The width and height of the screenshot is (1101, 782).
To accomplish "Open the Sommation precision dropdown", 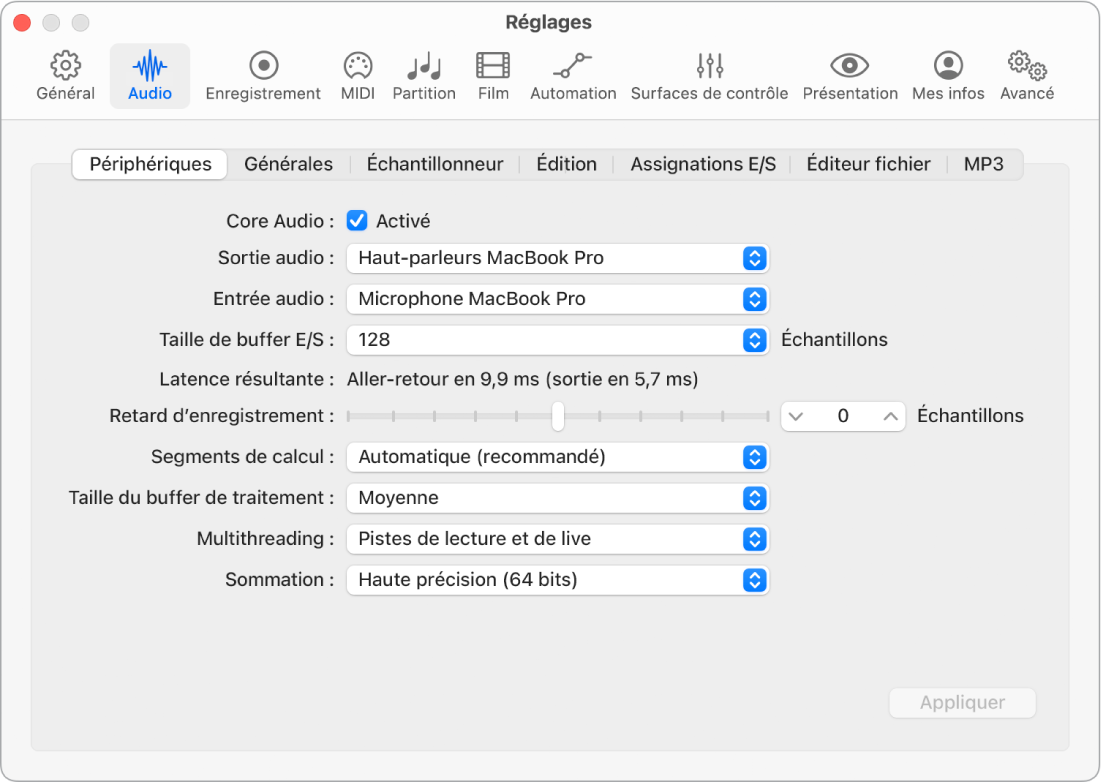I will [557, 580].
